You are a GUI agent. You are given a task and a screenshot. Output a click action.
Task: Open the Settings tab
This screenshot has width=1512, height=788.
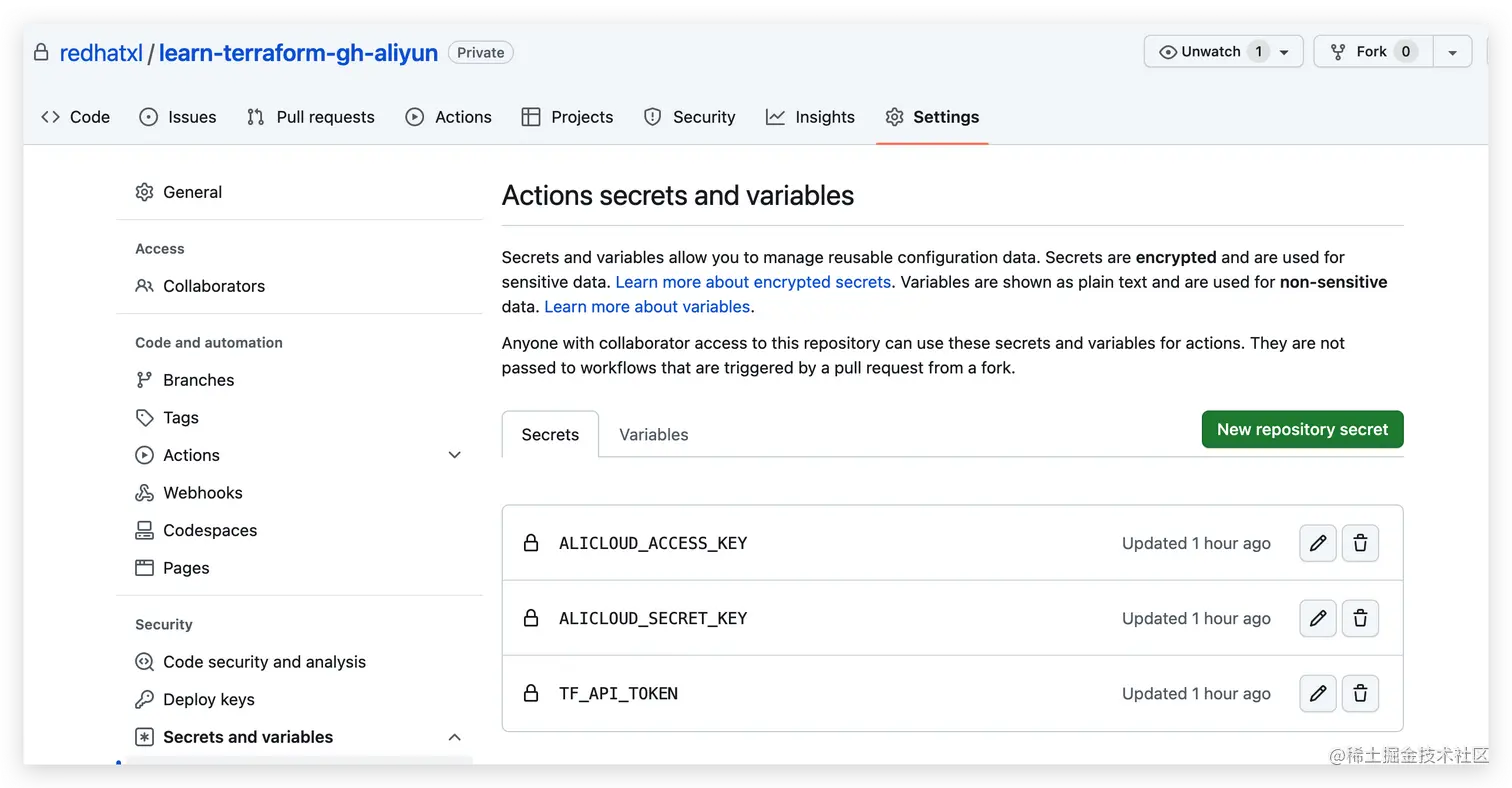pos(932,117)
